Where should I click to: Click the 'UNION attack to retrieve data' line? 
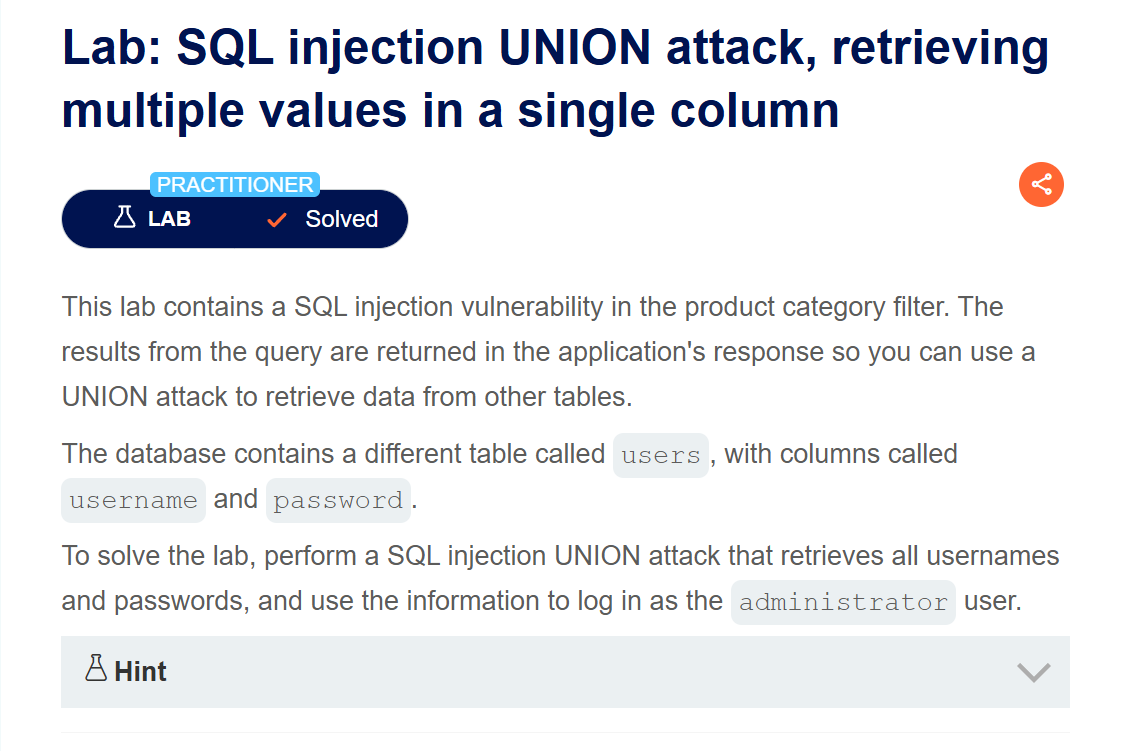coord(346,396)
